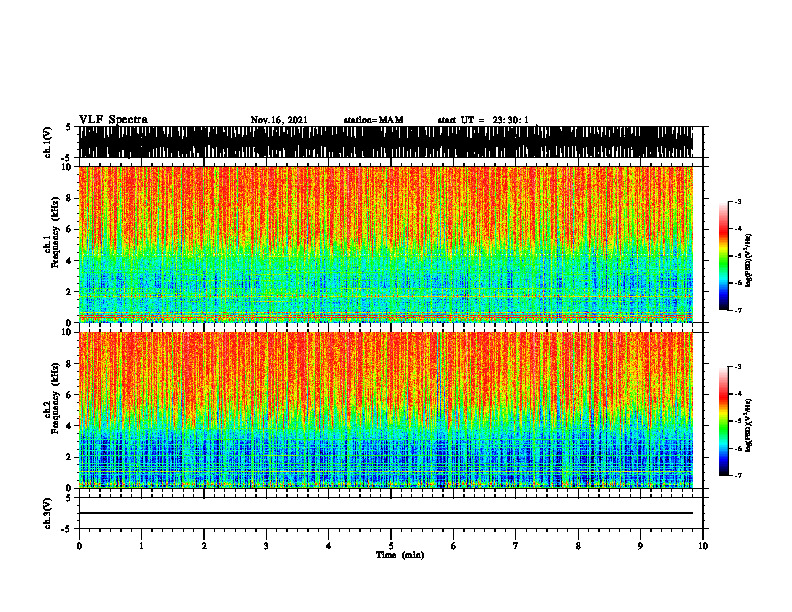Click the time axis tick label "0"
The image size is (792, 612).
coord(79,545)
